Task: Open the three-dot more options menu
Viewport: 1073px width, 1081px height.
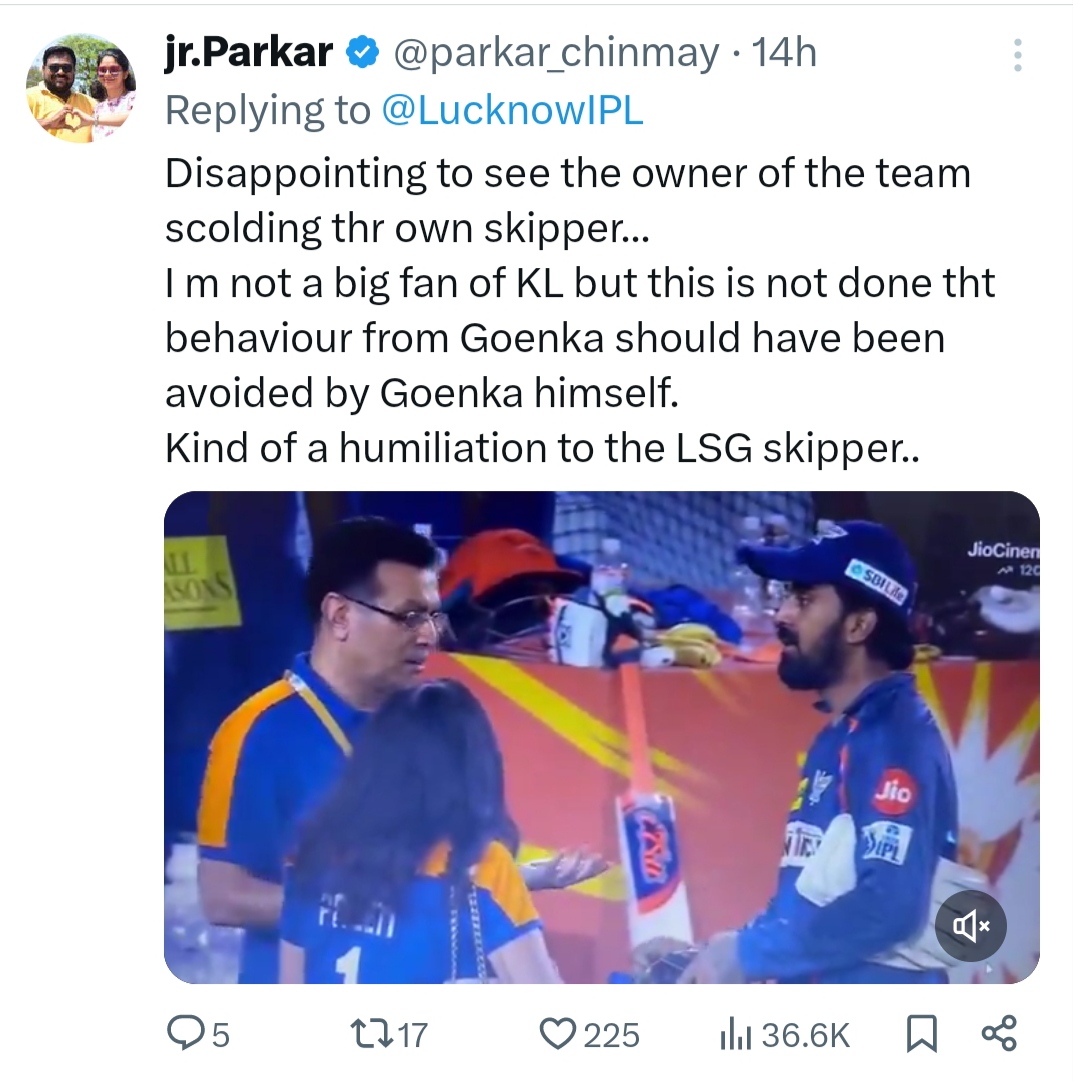Action: point(1017,54)
